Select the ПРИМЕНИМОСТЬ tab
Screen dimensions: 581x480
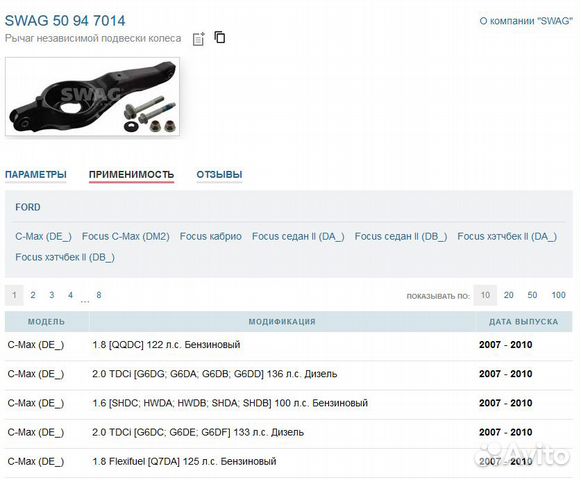(132, 175)
